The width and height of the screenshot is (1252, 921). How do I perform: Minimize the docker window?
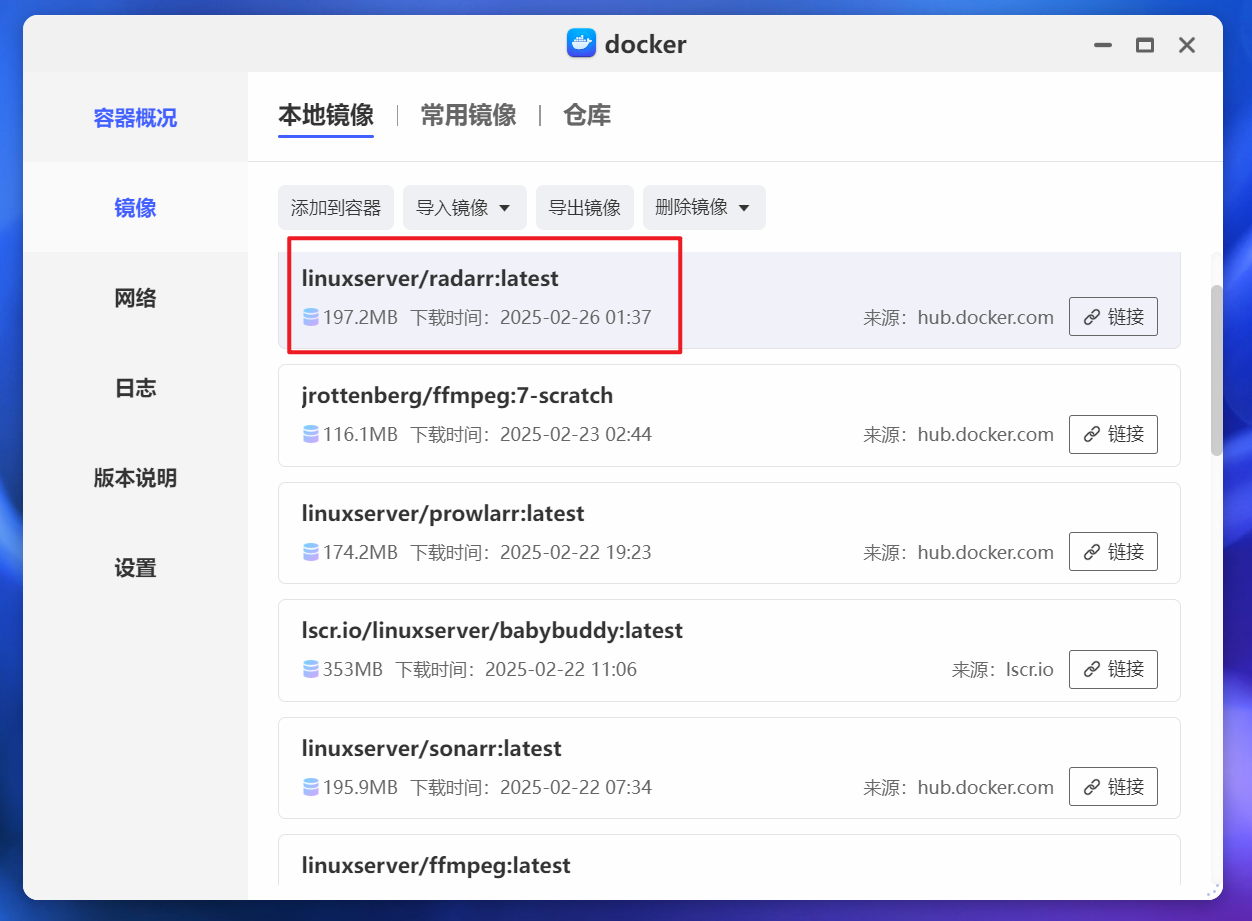point(1103,45)
